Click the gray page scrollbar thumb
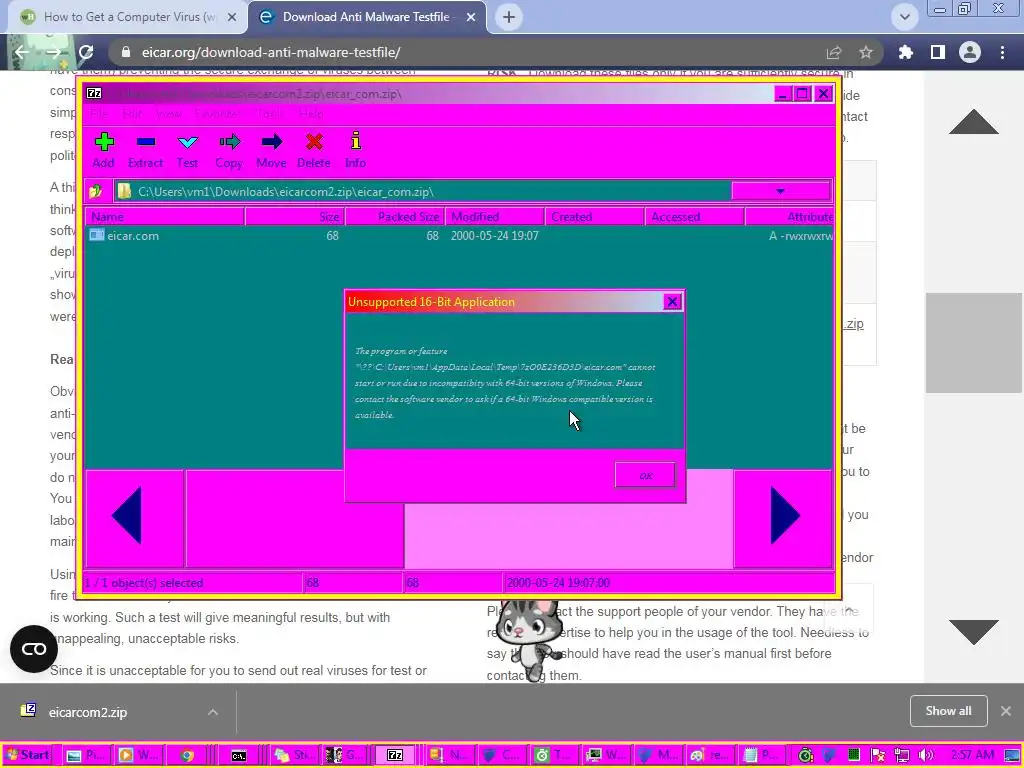 pyautogui.click(x=974, y=343)
